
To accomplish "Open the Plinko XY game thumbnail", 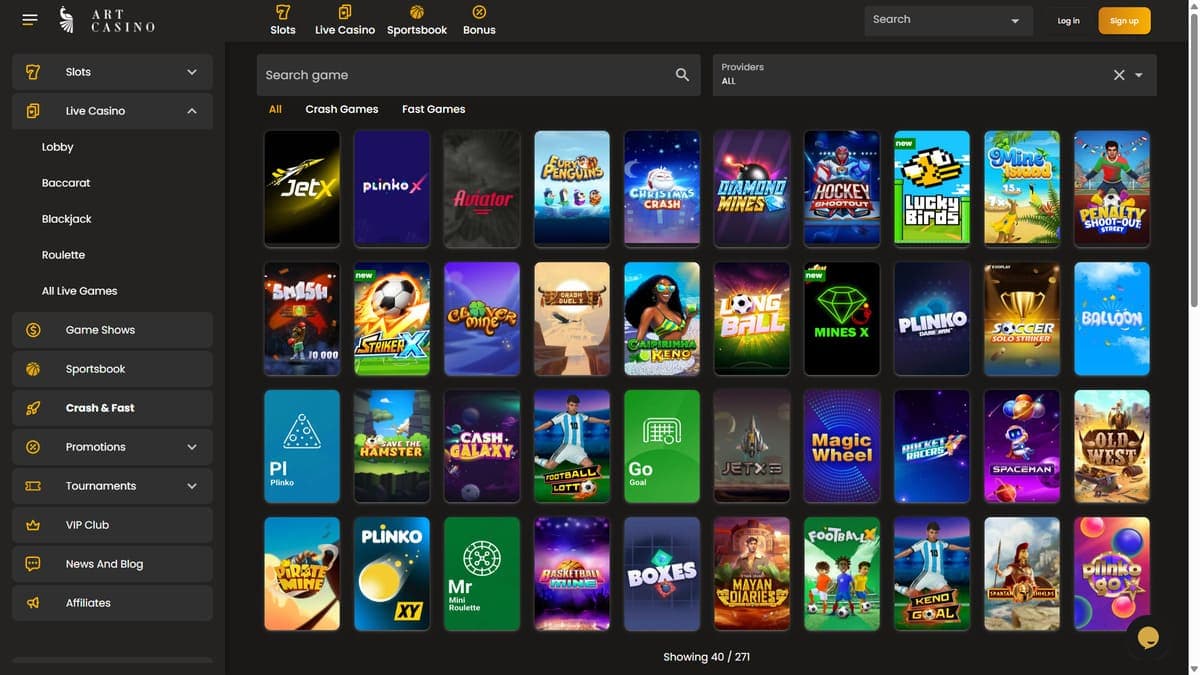I will coord(392,574).
